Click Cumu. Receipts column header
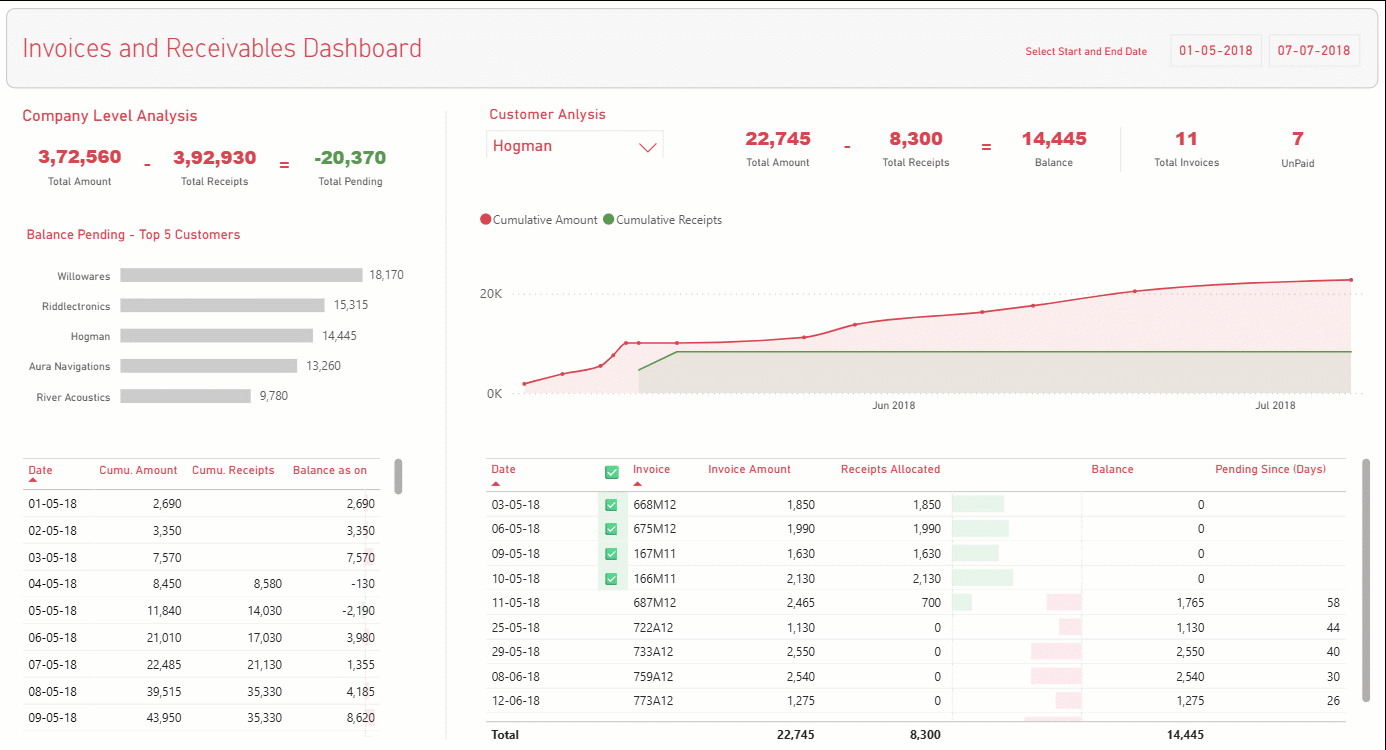The image size is (1386, 750). click(233, 470)
